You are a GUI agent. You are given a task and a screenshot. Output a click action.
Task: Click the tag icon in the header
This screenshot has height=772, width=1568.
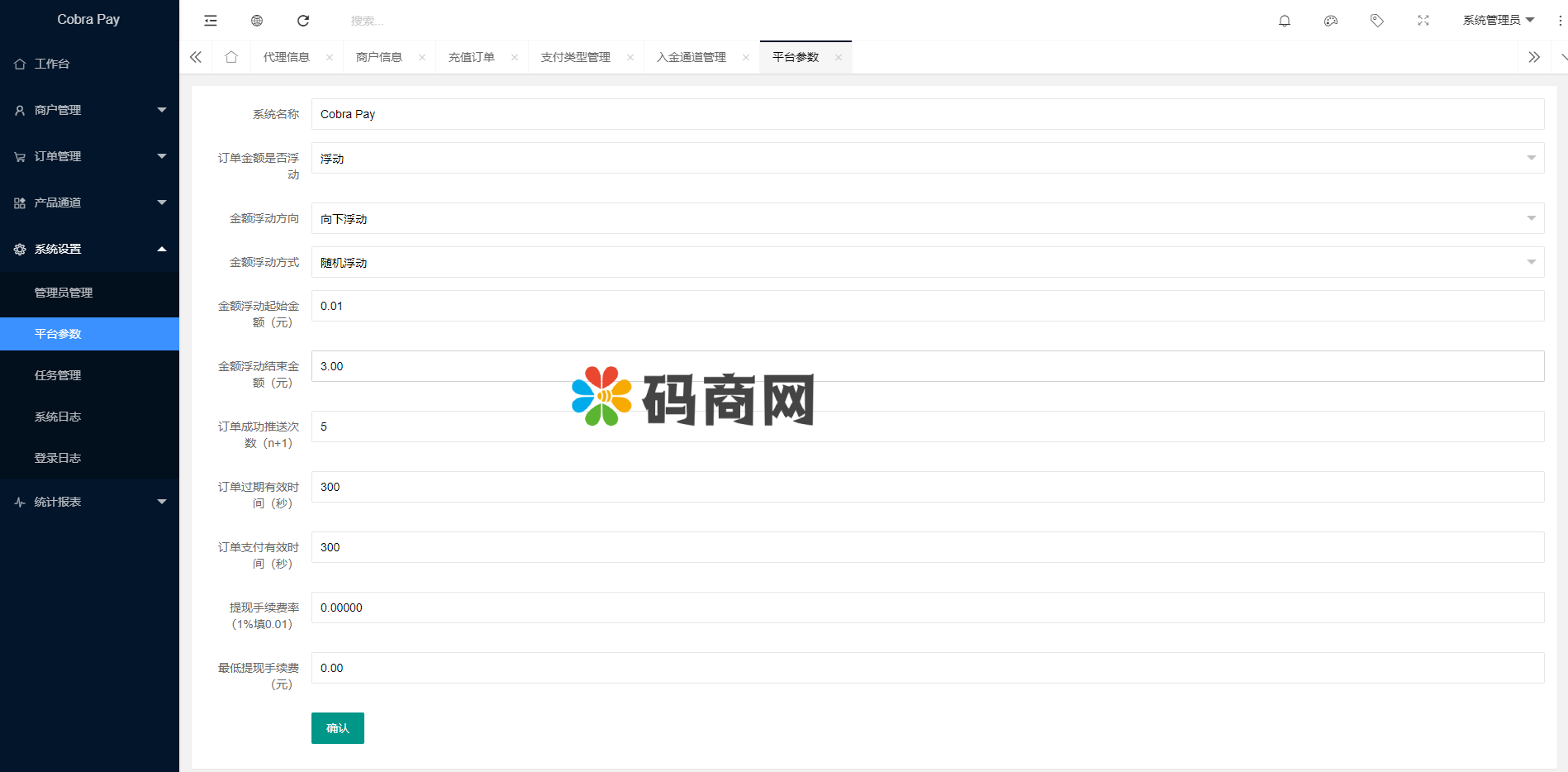[x=1377, y=20]
